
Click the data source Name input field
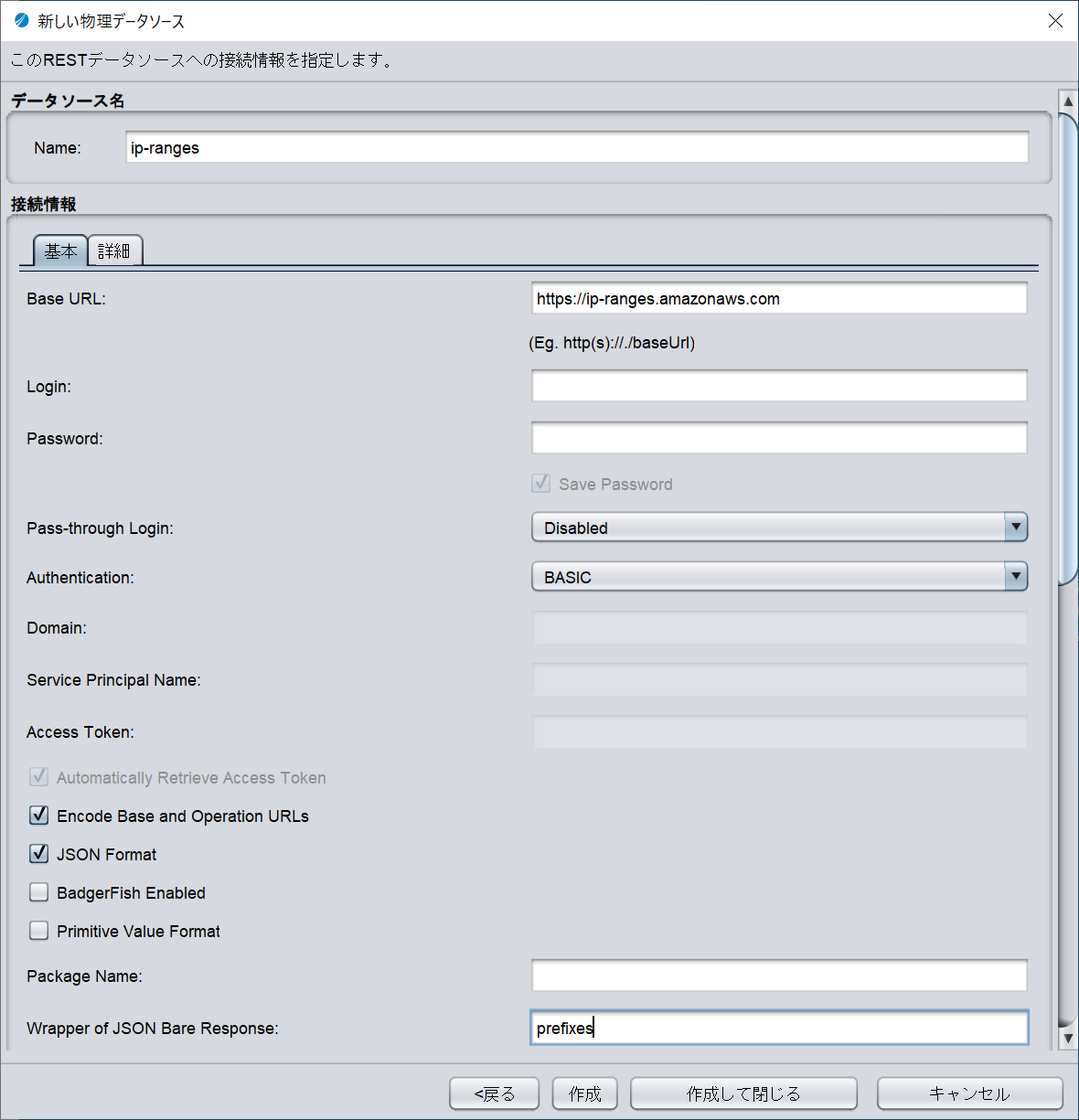[577, 147]
